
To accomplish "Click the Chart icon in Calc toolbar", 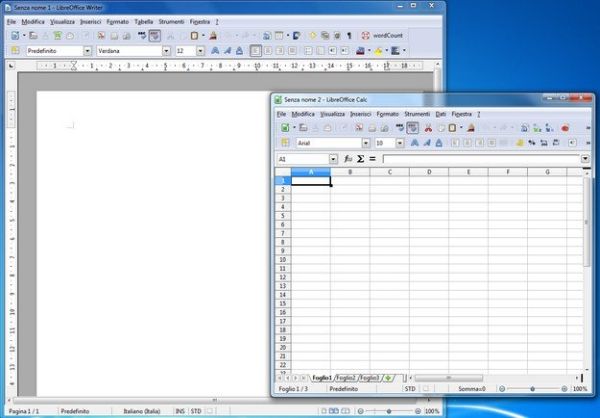I will (565, 128).
